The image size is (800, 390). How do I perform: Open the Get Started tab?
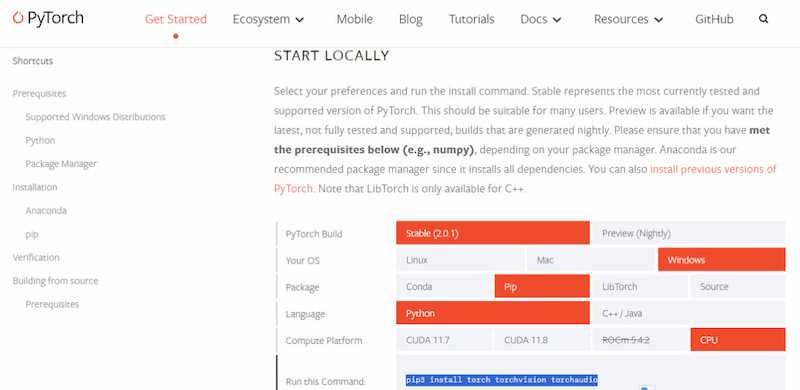(x=176, y=19)
